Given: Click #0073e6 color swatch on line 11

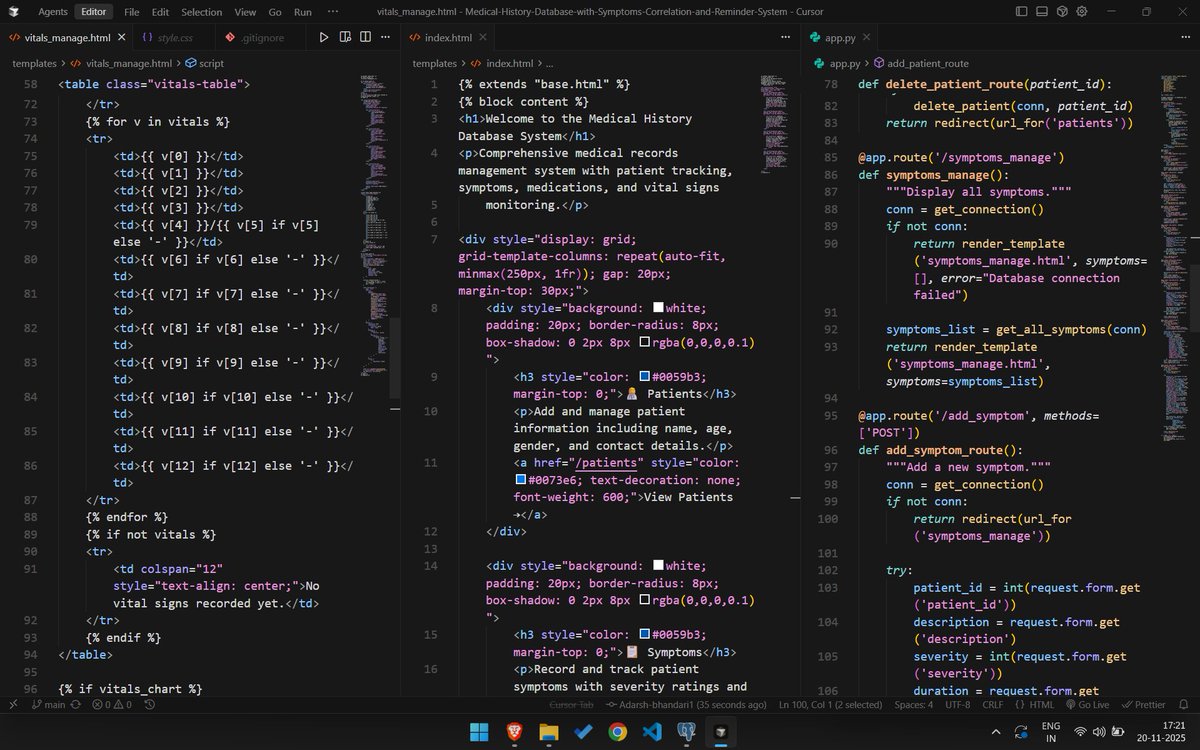Looking at the screenshot, I should click(520, 480).
